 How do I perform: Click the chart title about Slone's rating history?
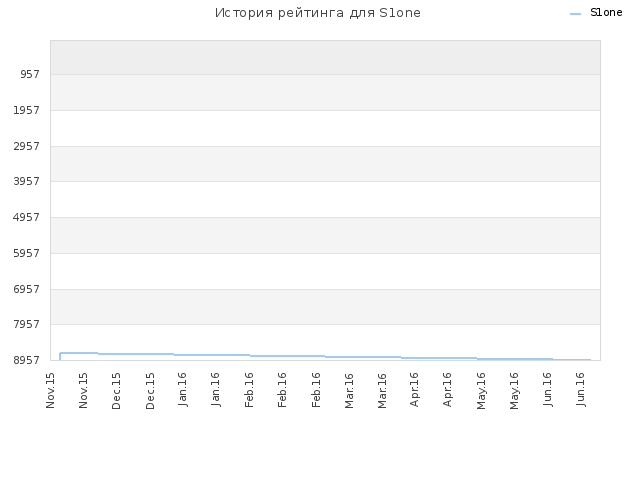318,13
